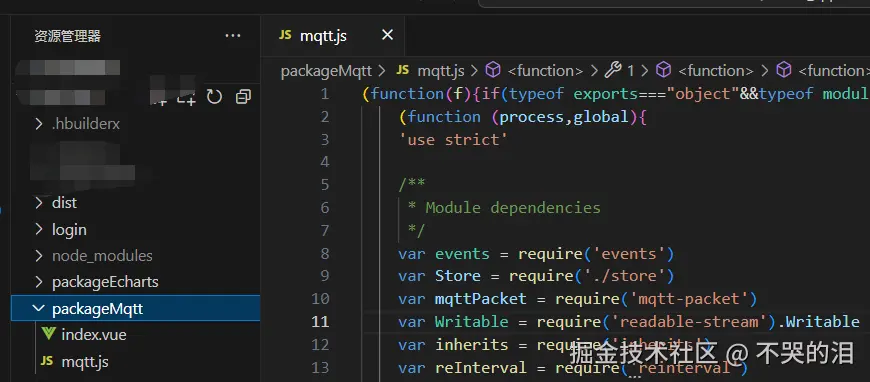
Task: Click the Store variable on line 9
Action: [x=458, y=276]
